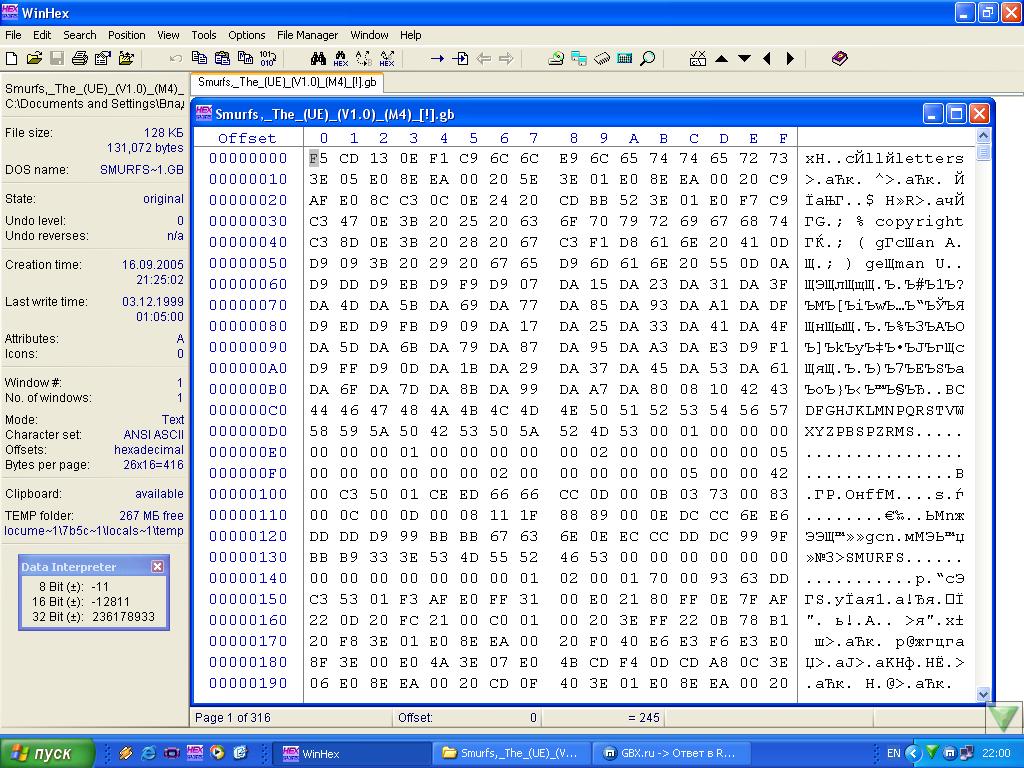Switch to GBX.ru browser taskbar button
1024x768 pixels.
671,753
